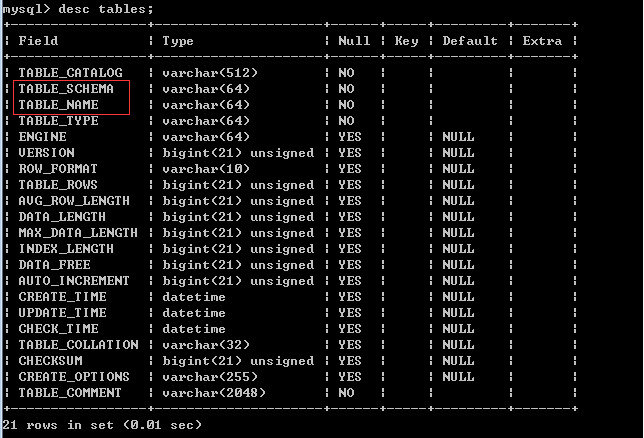The width and height of the screenshot is (644, 438).
Task: Click the TABLE_COLLATION field name
Action: [78, 345]
